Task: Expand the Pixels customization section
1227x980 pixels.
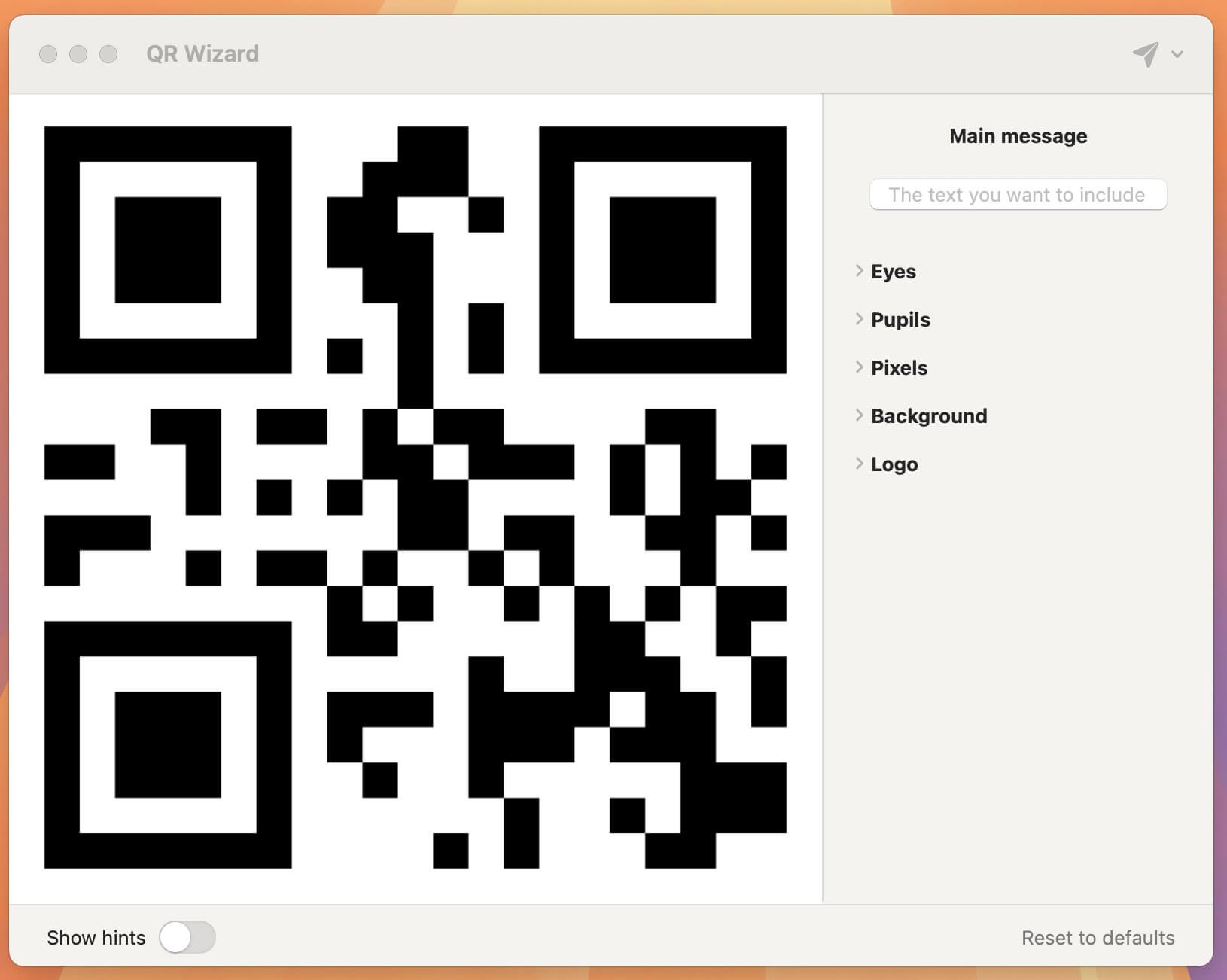Action: pos(899,367)
